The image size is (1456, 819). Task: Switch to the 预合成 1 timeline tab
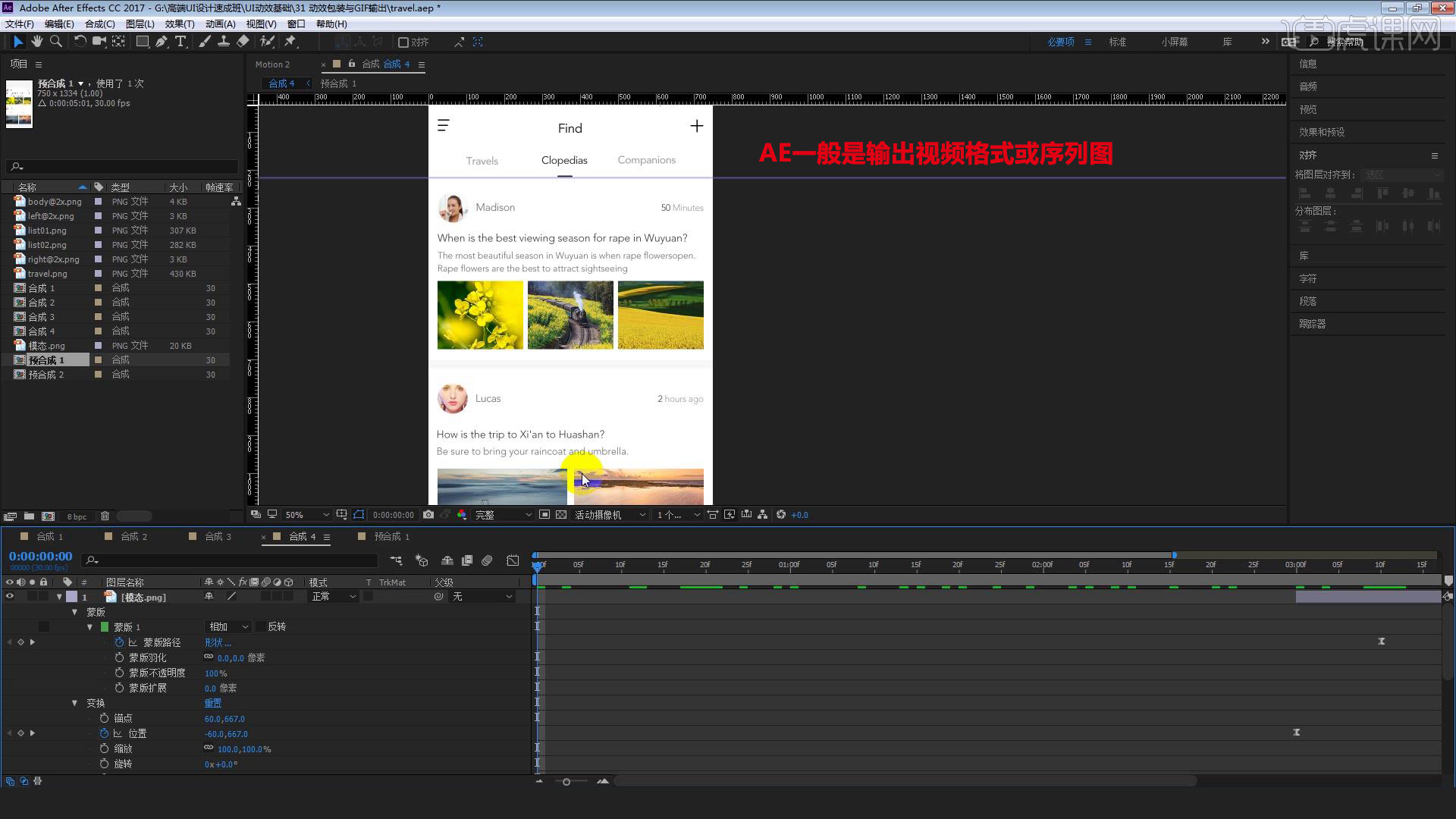(x=389, y=536)
